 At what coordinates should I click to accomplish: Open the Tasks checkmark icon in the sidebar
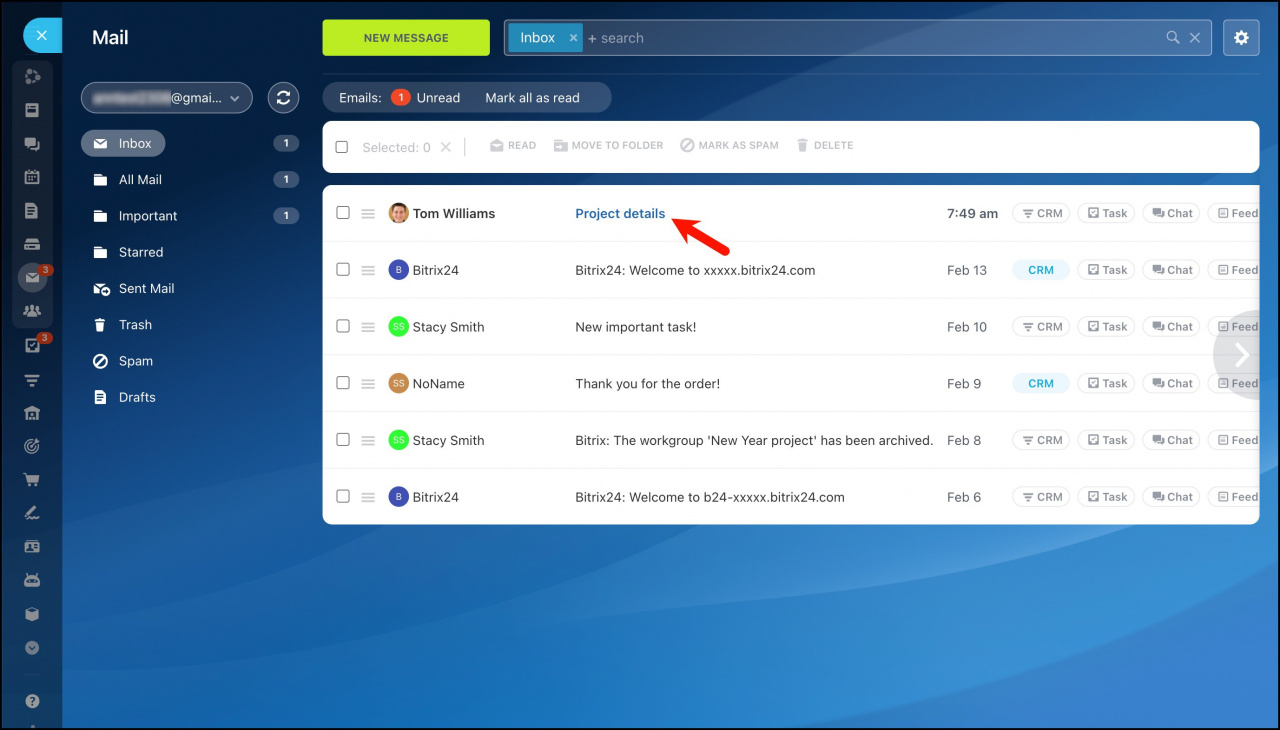32,346
